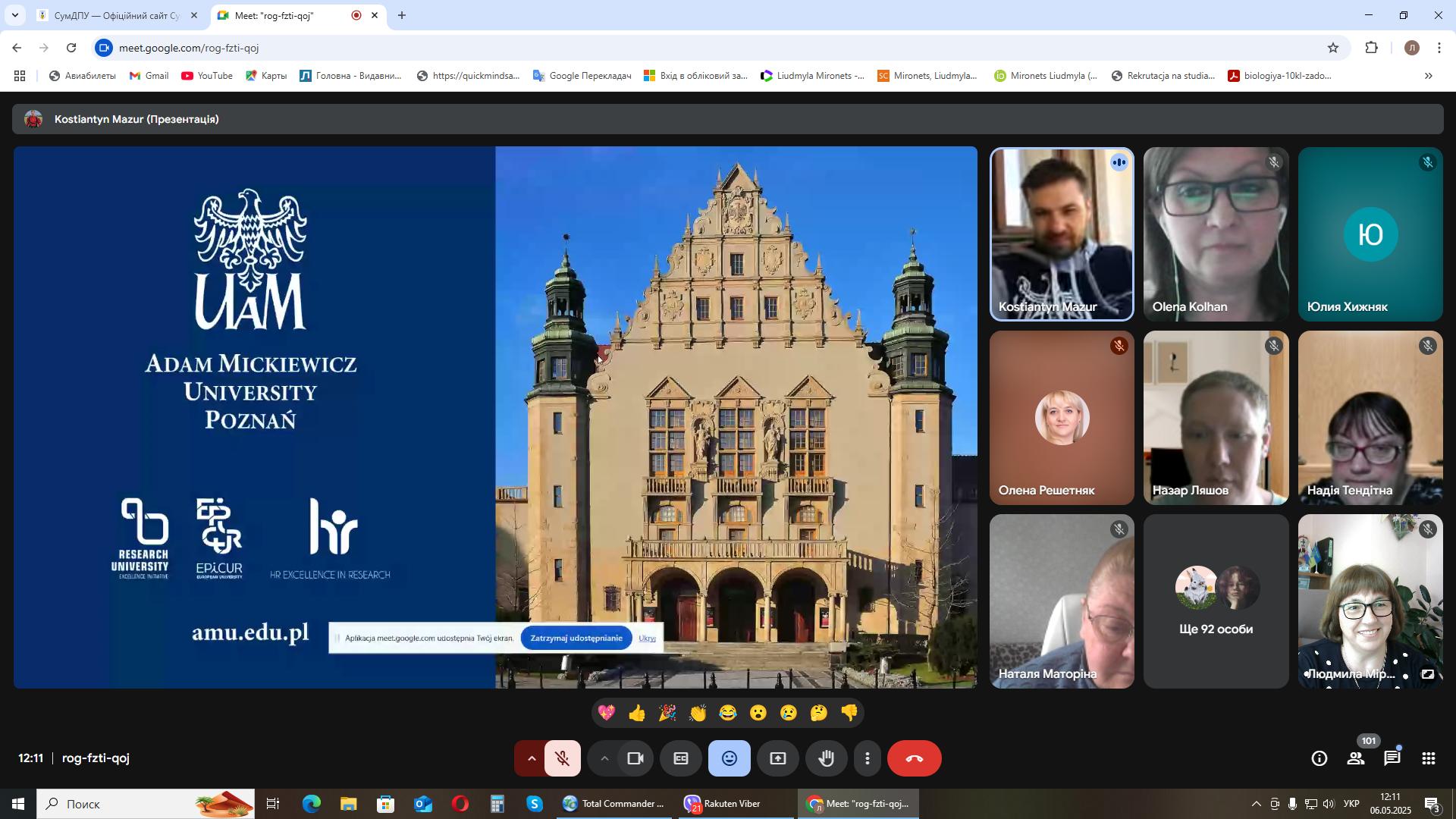Go back in browser history
This screenshot has height=819, width=1456.
(x=17, y=48)
